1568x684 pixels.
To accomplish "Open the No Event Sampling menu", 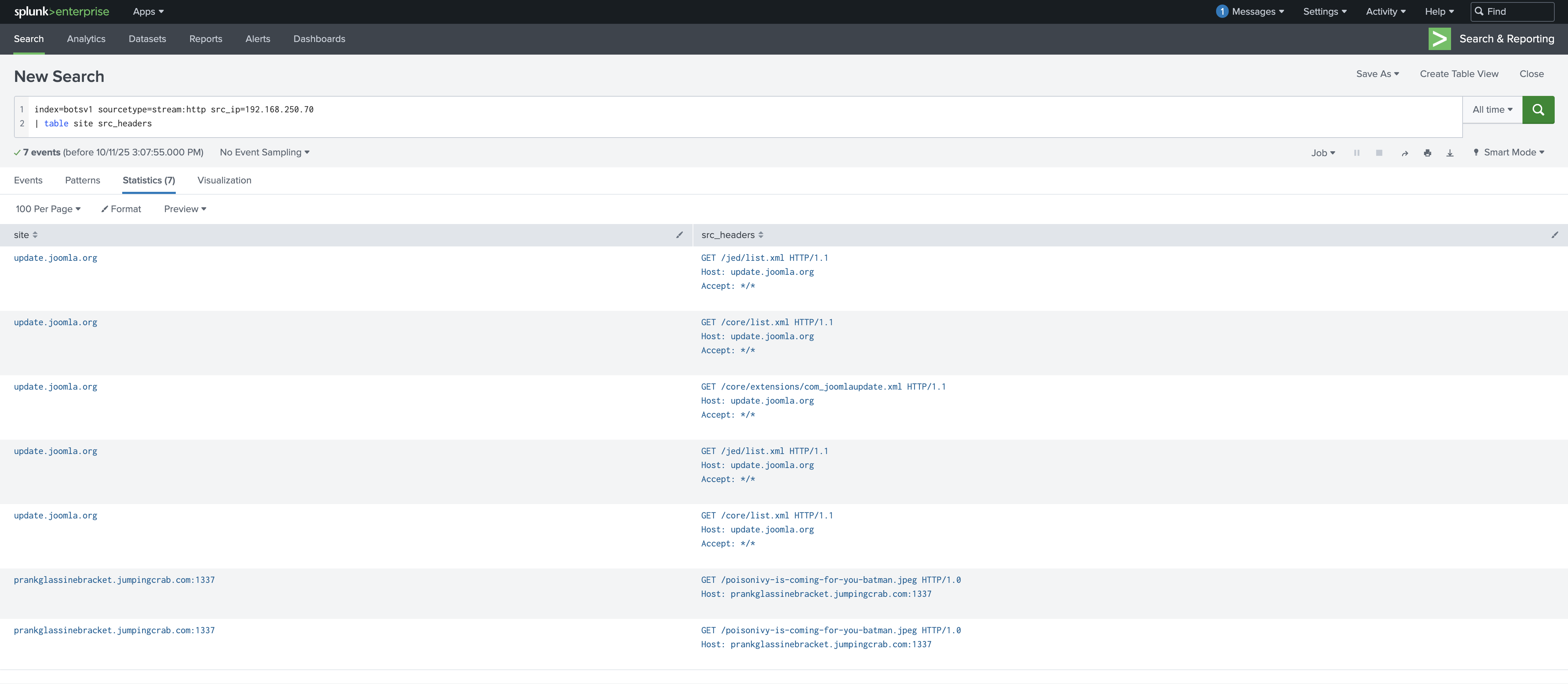I will coord(264,152).
